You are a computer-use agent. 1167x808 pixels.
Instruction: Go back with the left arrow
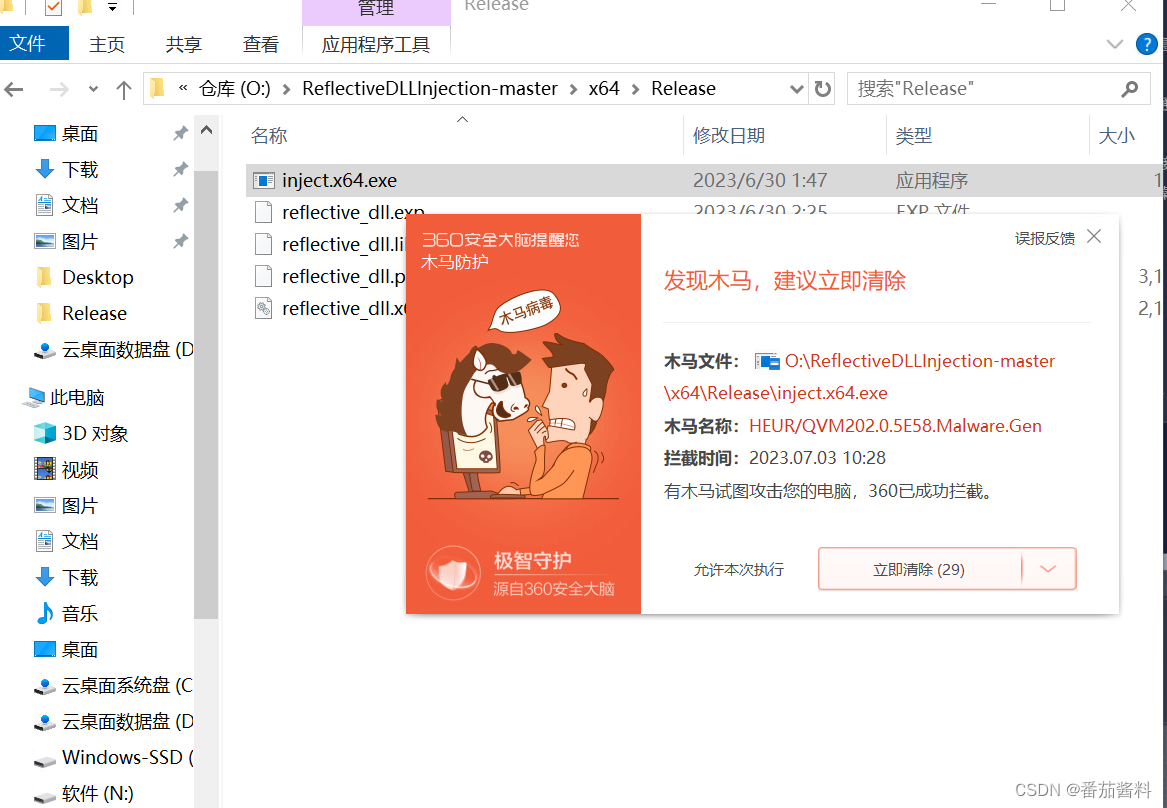click(14, 89)
